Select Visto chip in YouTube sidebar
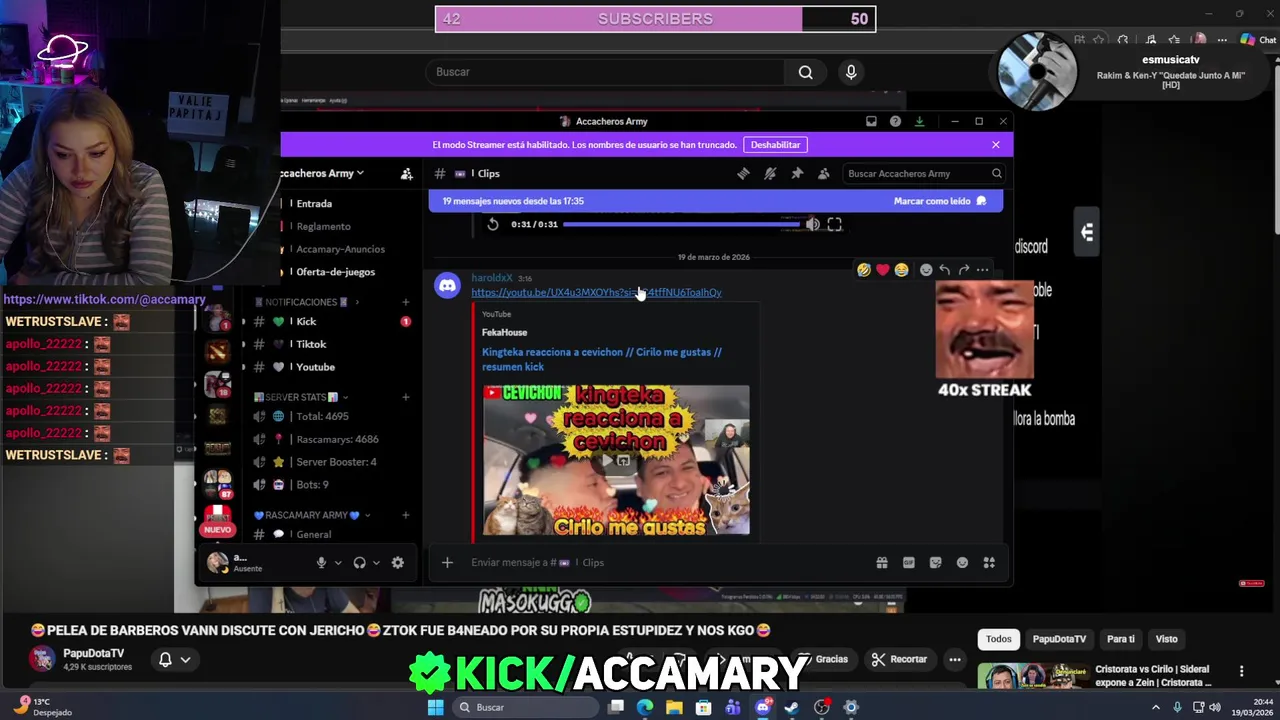Screen dimensions: 1280x720 pos(1167,639)
